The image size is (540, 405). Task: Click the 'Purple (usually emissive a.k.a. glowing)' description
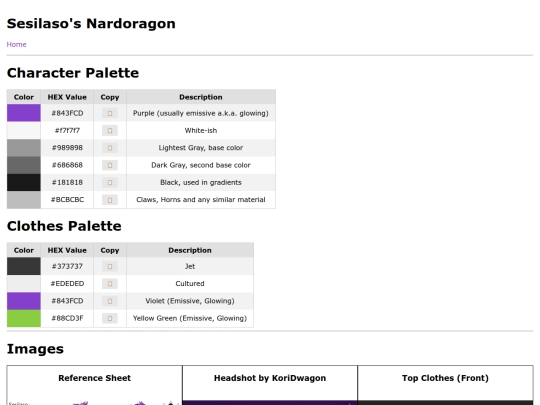click(x=201, y=113)
